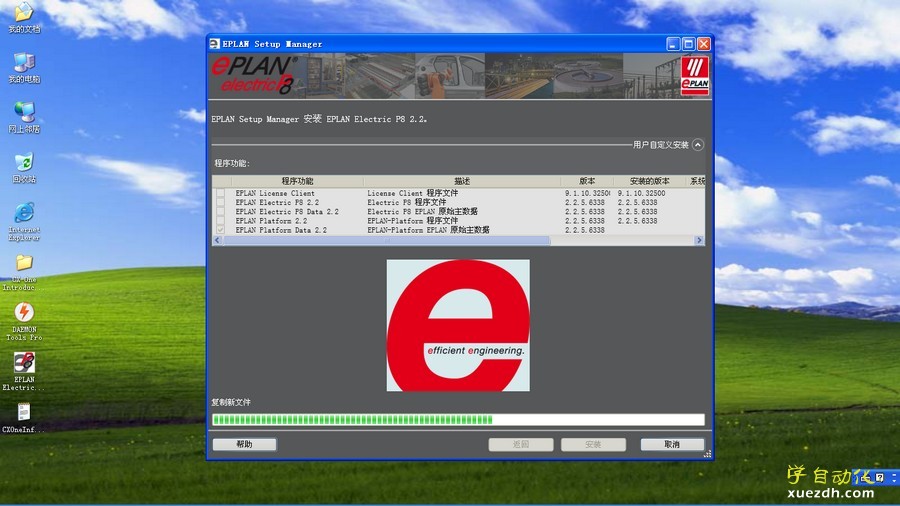Open the Recycle Bin desktop icon
900x506 pixels.
tap(24, 167)
